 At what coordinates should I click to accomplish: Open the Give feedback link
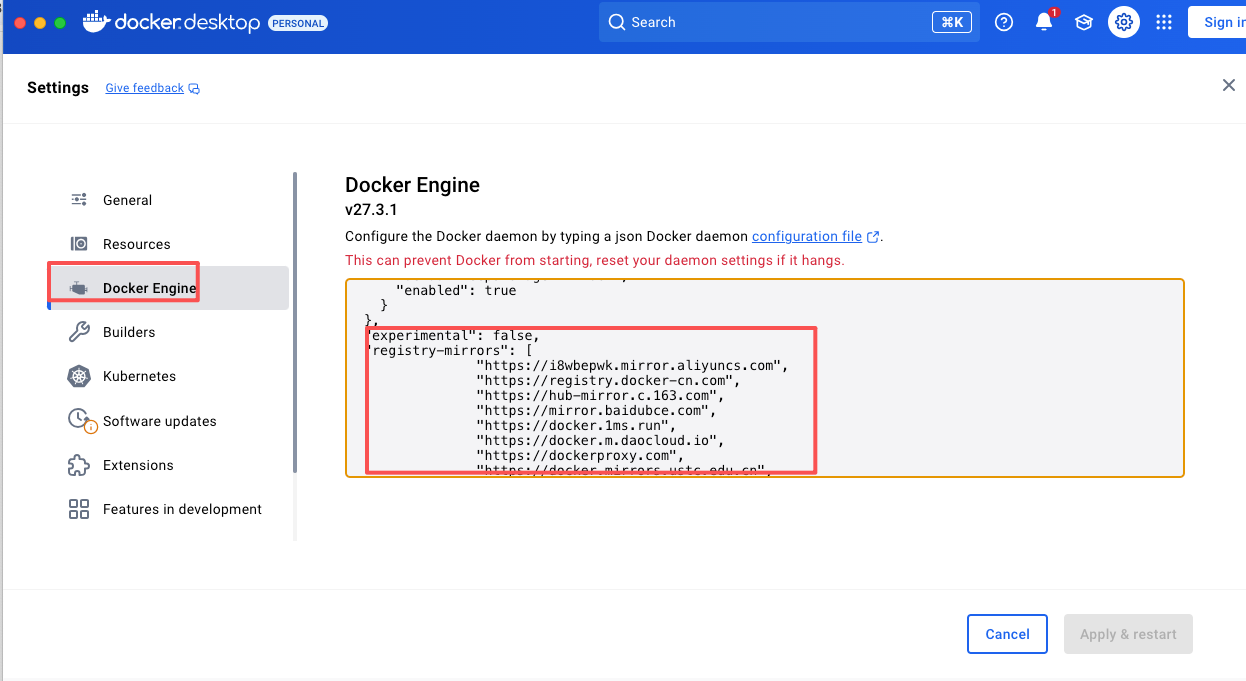tap(144, 88)
